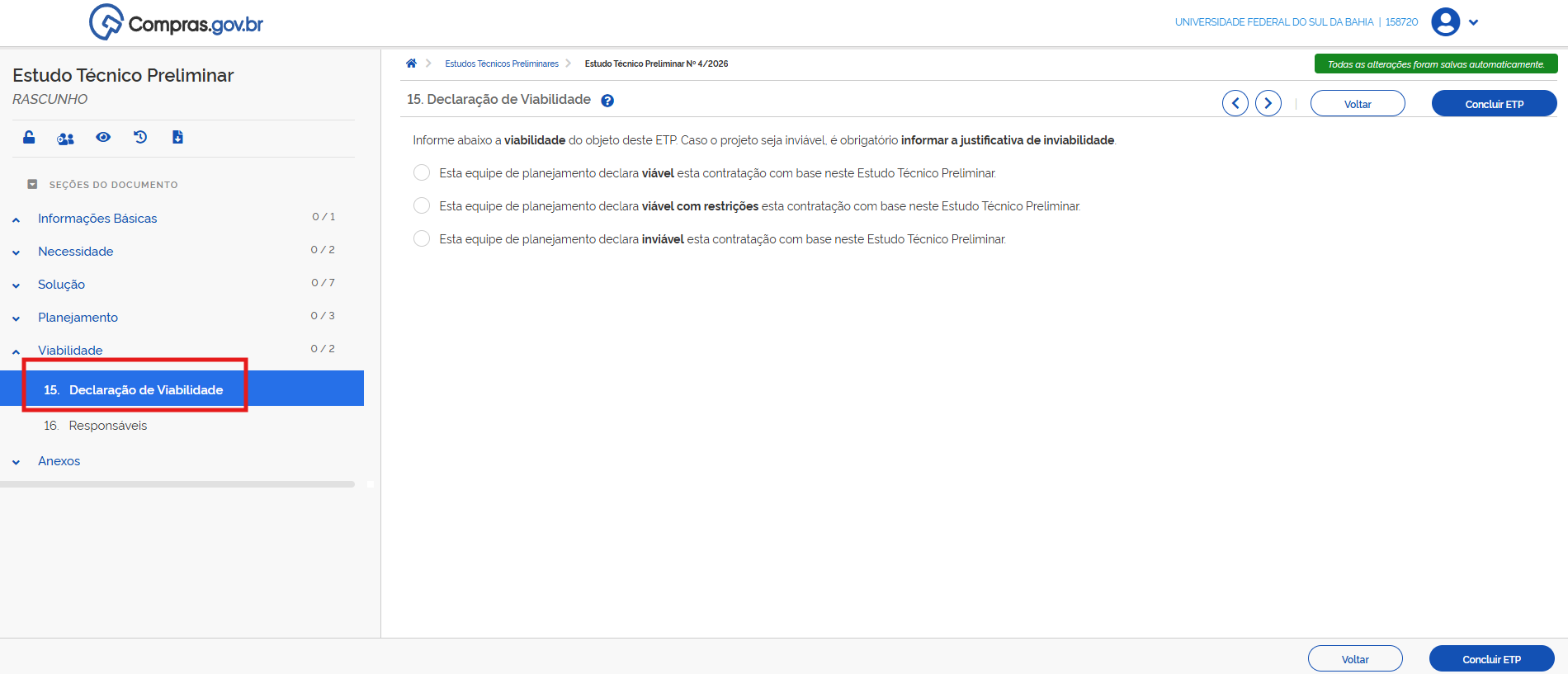Click the download document icon
This screenshot has height=674, width=1568.
click(x=177, y=138)
